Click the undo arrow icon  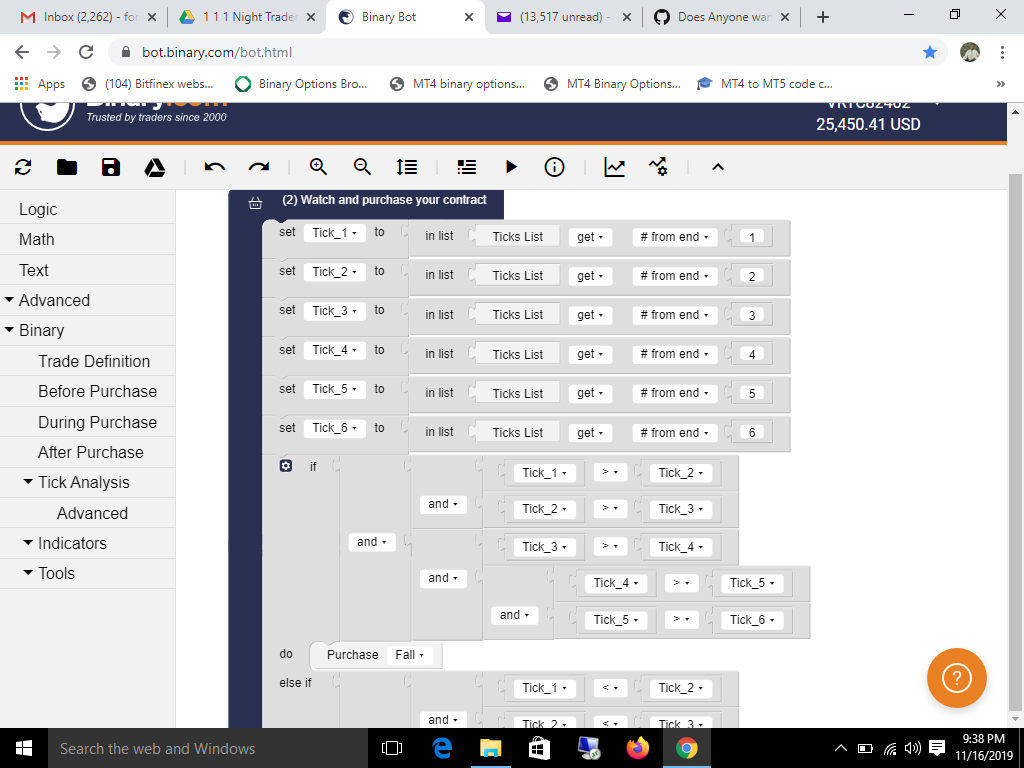click(x=214, y=167)
